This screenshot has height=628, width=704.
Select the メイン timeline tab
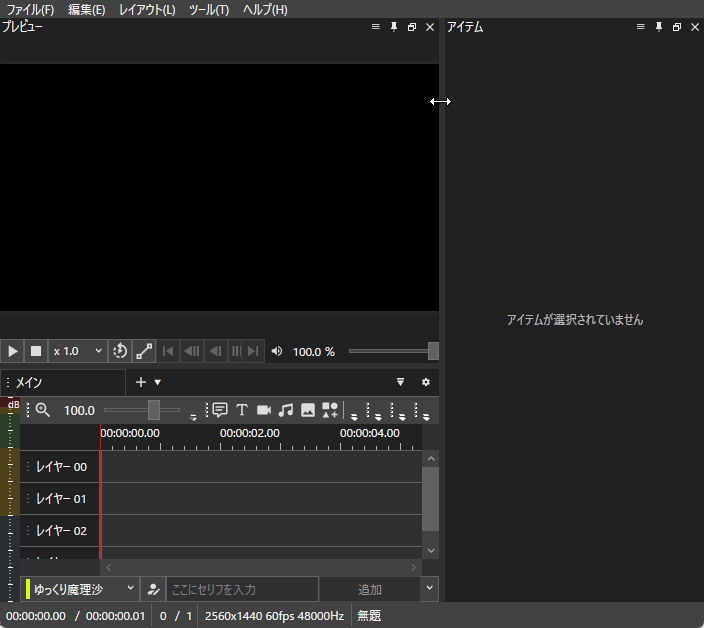pos(63,382)
